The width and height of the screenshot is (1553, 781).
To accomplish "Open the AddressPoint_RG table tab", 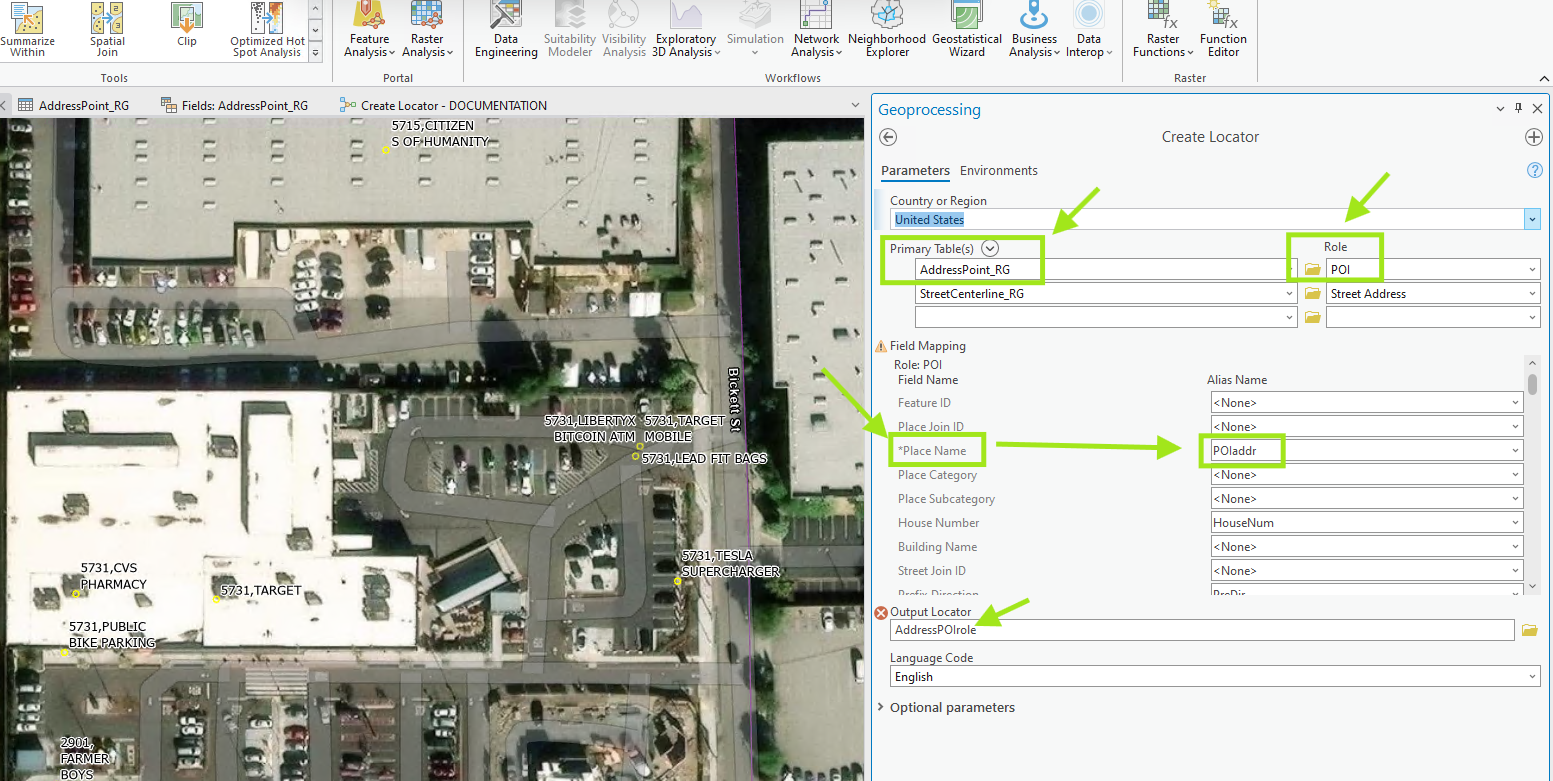I will coord(74,105).
